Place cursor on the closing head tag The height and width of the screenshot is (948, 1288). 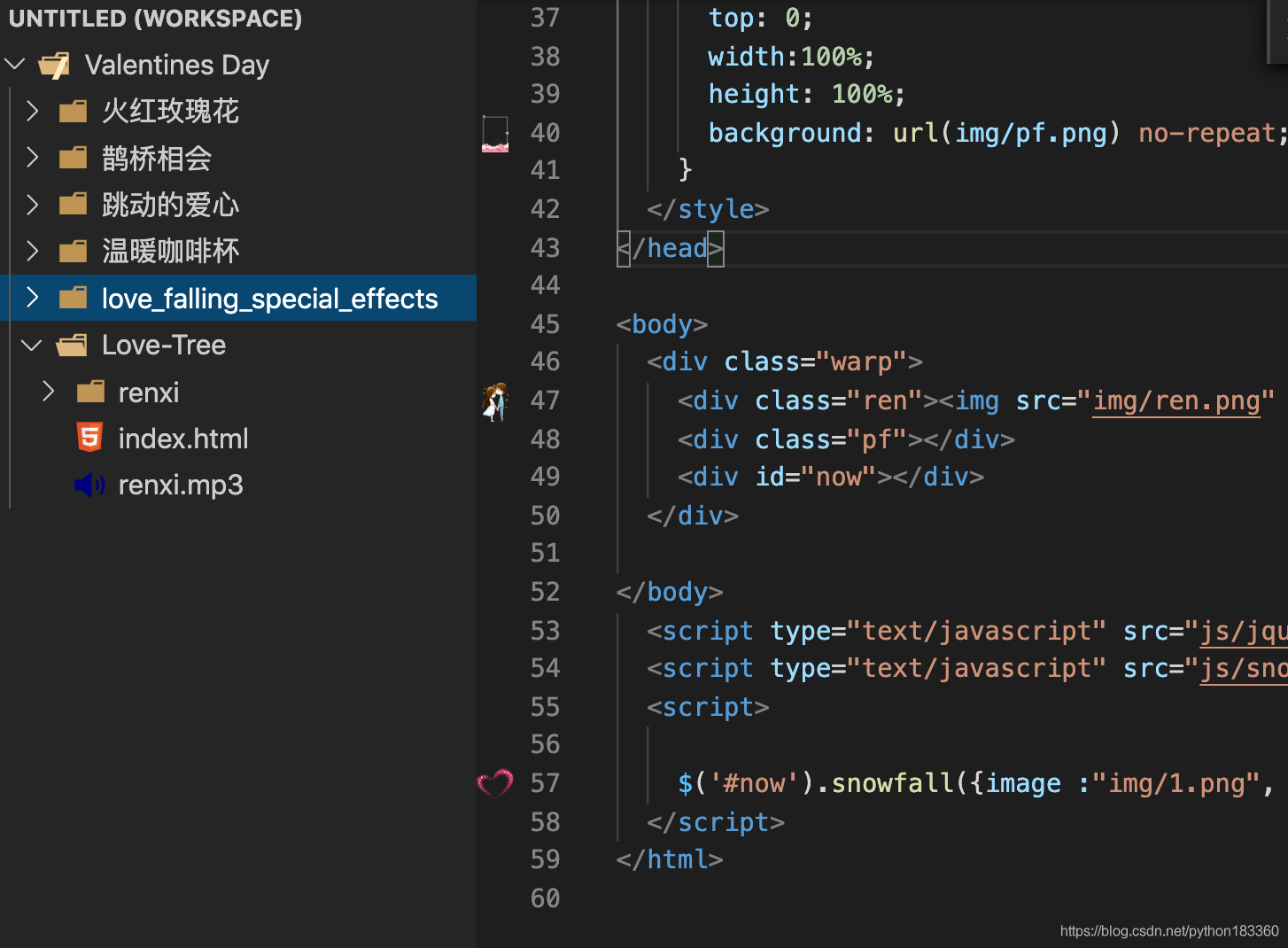click(671, 248)
